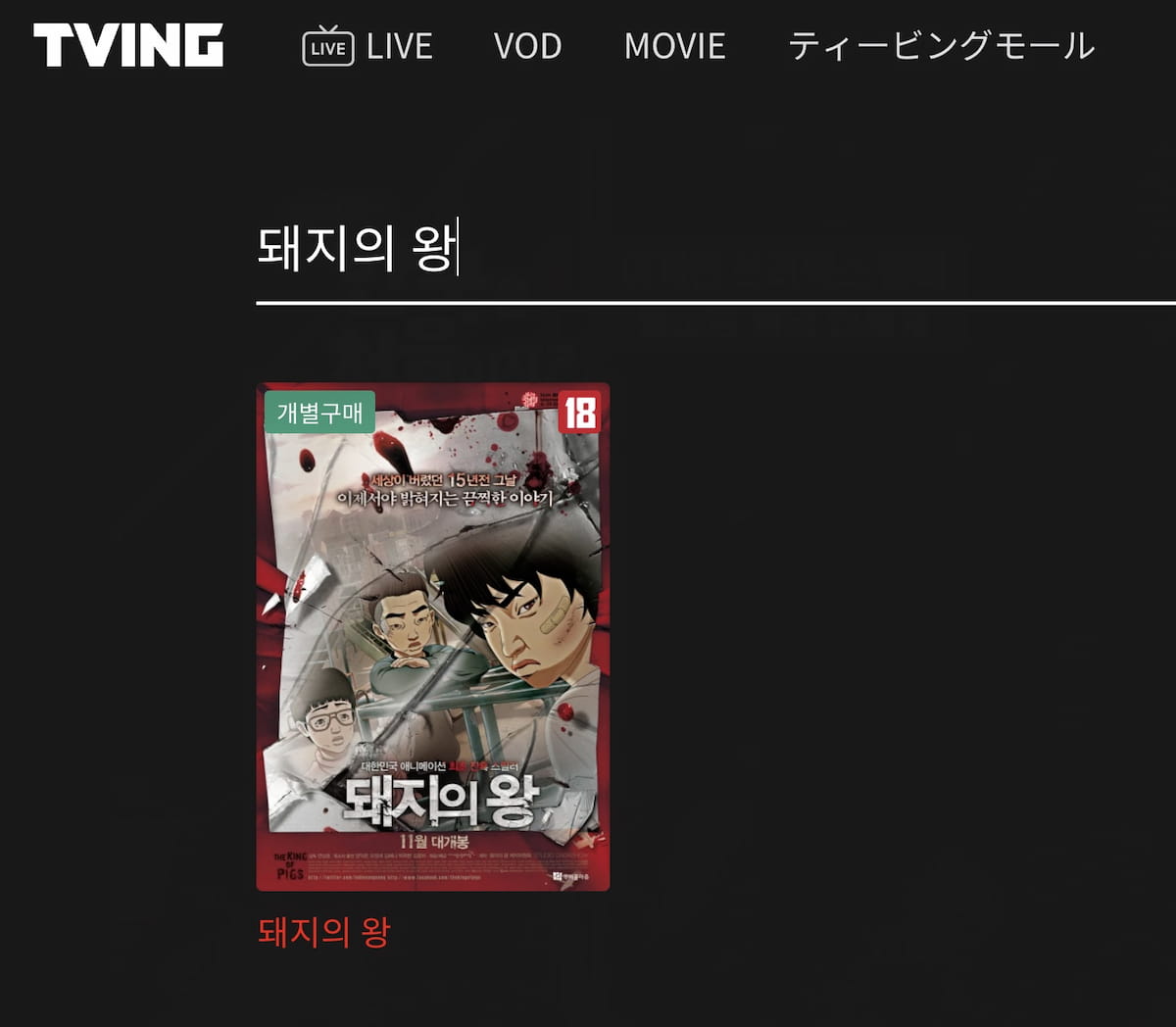Click the LIVE TV icon
Screen dimensions: 1176x1027
tap(327, 46)
